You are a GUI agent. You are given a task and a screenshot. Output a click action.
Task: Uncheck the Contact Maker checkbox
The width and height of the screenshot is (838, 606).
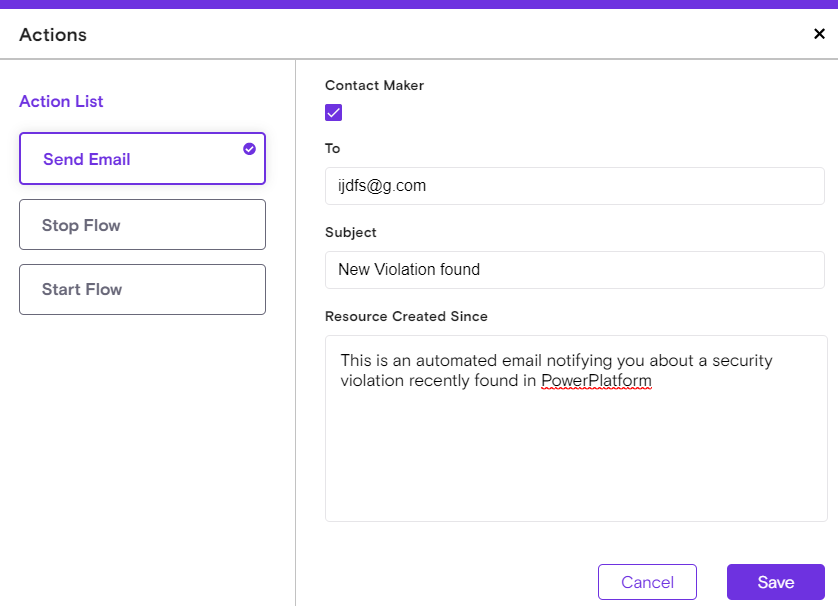pos(334,112)
